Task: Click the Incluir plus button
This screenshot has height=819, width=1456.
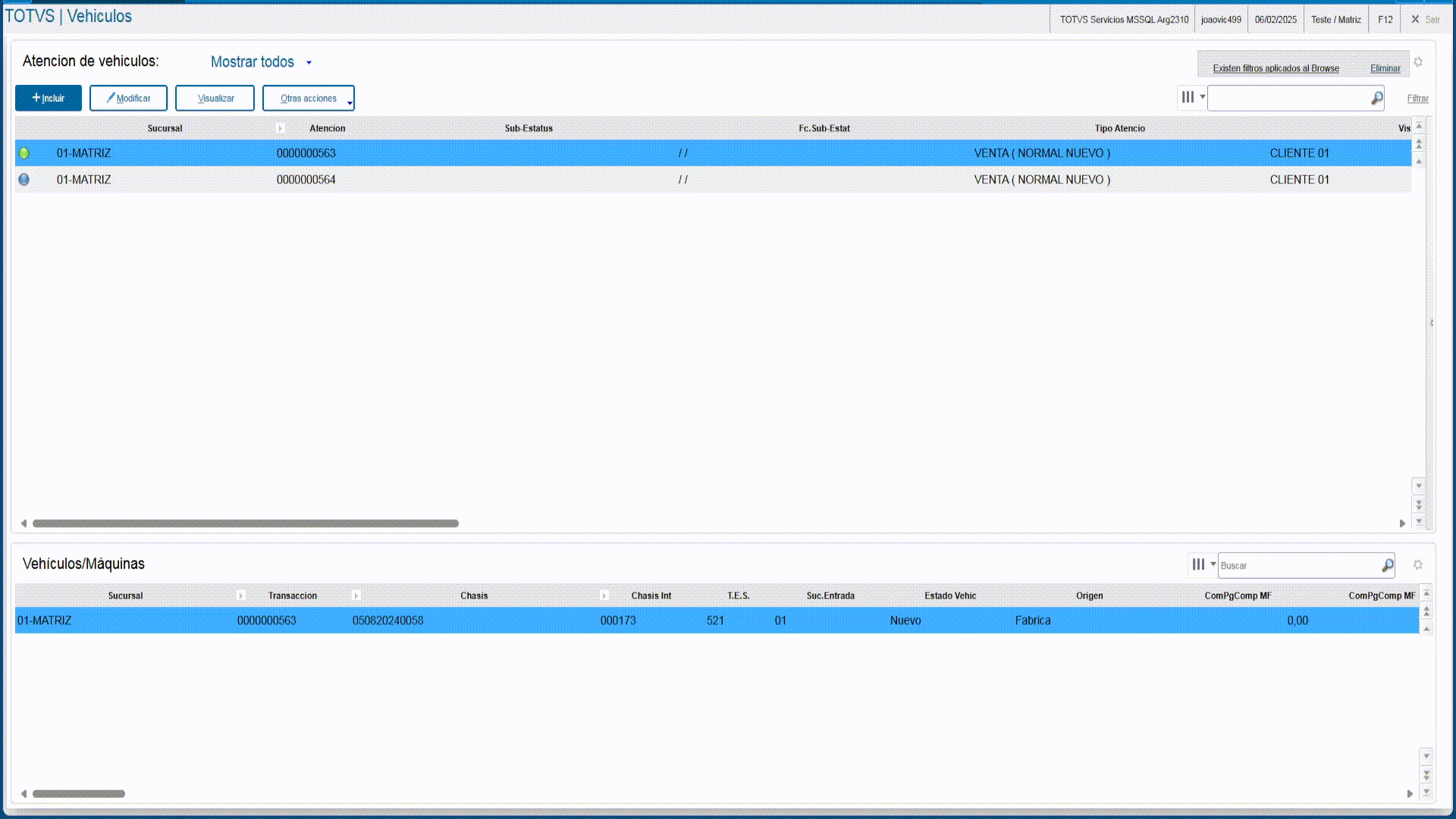Action: pos(49,98)
